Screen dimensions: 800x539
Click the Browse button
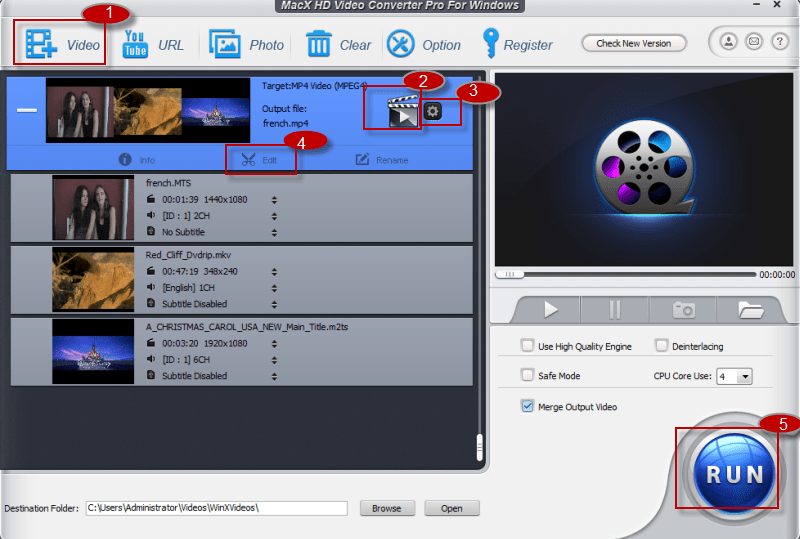[387, 508]
